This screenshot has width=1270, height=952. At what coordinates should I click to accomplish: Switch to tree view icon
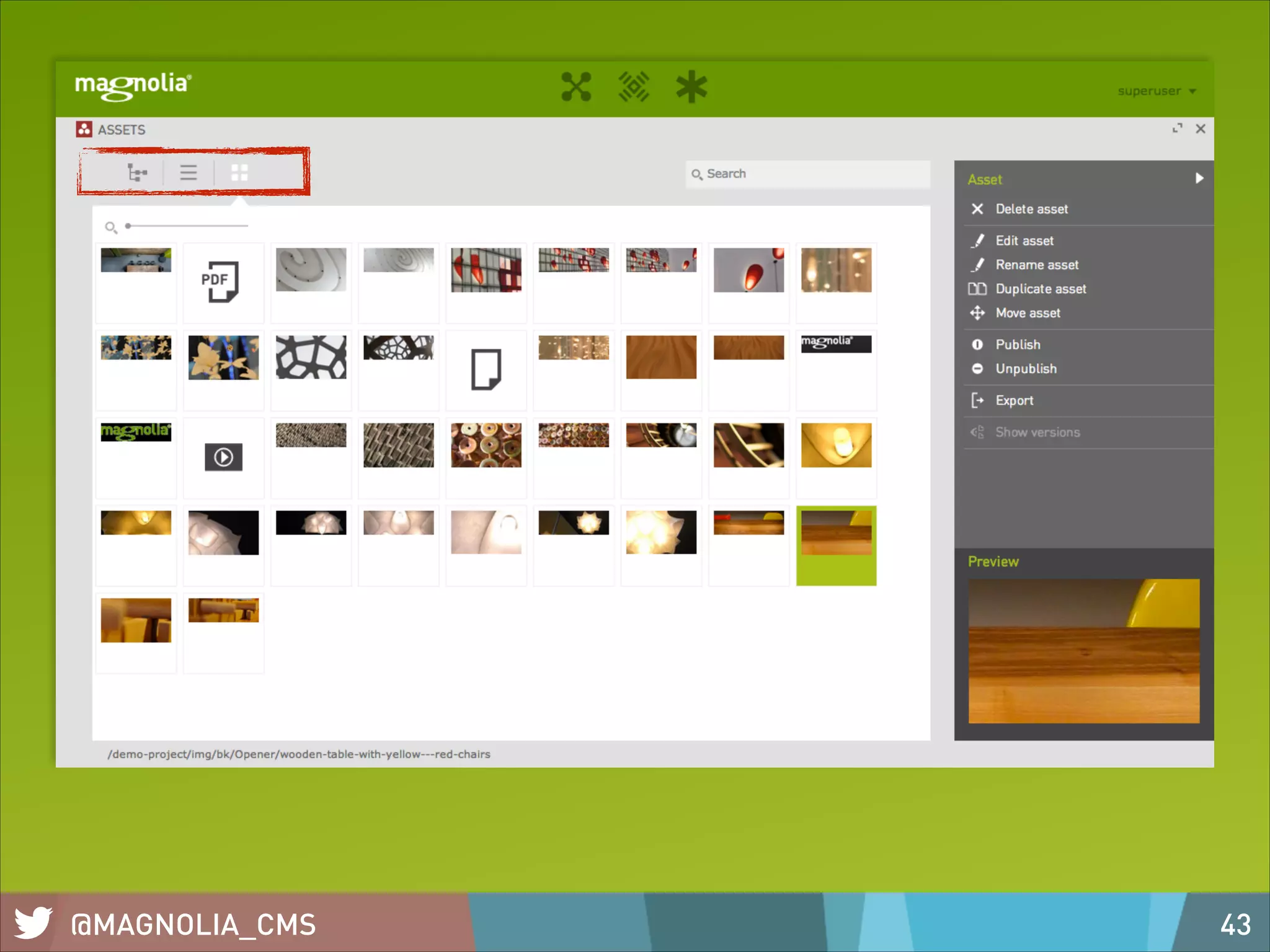point(137,172)
